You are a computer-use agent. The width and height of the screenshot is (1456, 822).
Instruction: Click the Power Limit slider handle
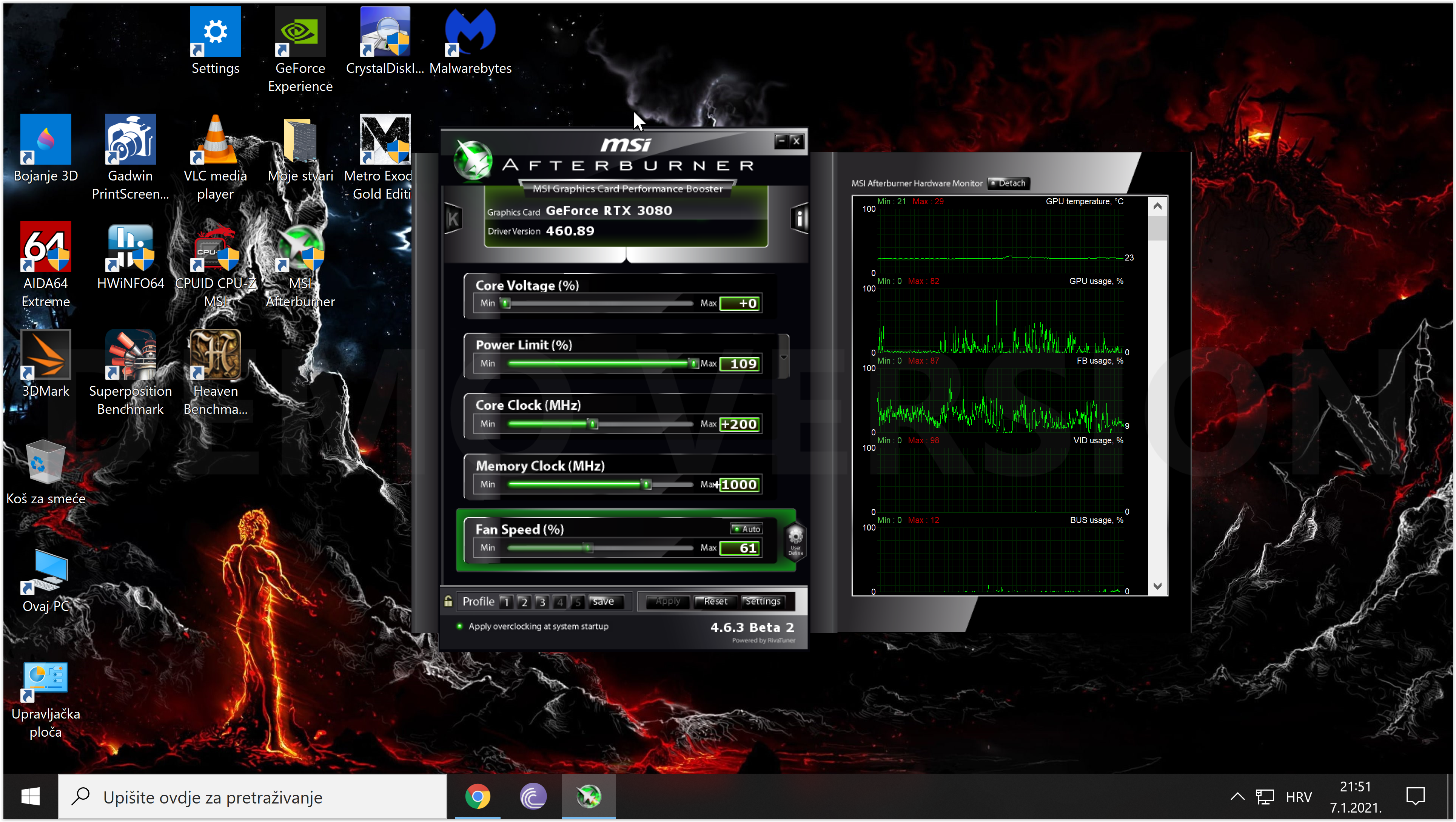click(694, 364)
